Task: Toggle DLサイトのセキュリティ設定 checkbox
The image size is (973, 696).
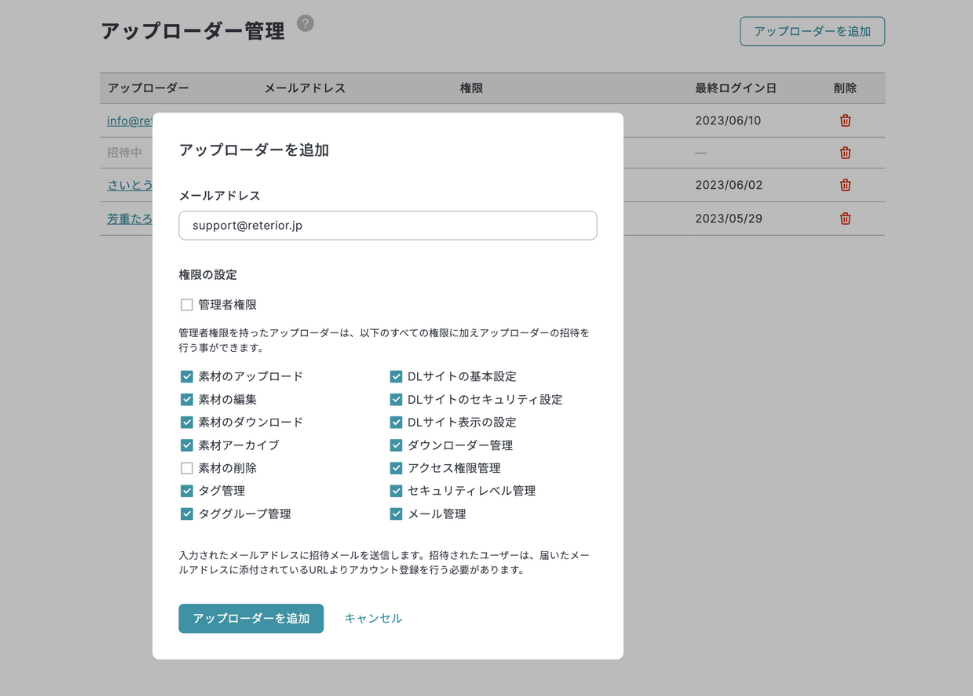Action: click(396, 400)
